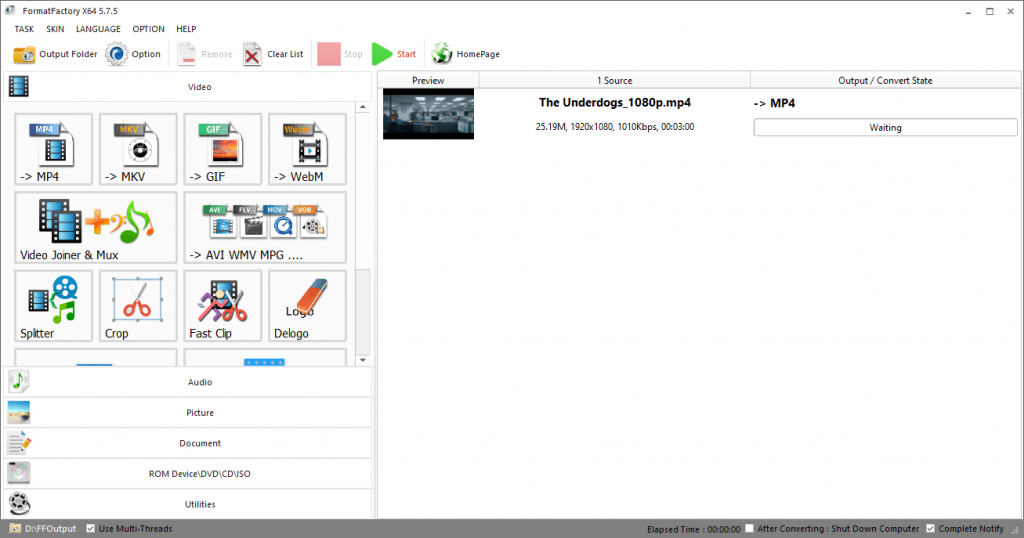The height and width of the screenshot is (538, 1024).
Task: Expand the Picture category
Action: point(188,413)
